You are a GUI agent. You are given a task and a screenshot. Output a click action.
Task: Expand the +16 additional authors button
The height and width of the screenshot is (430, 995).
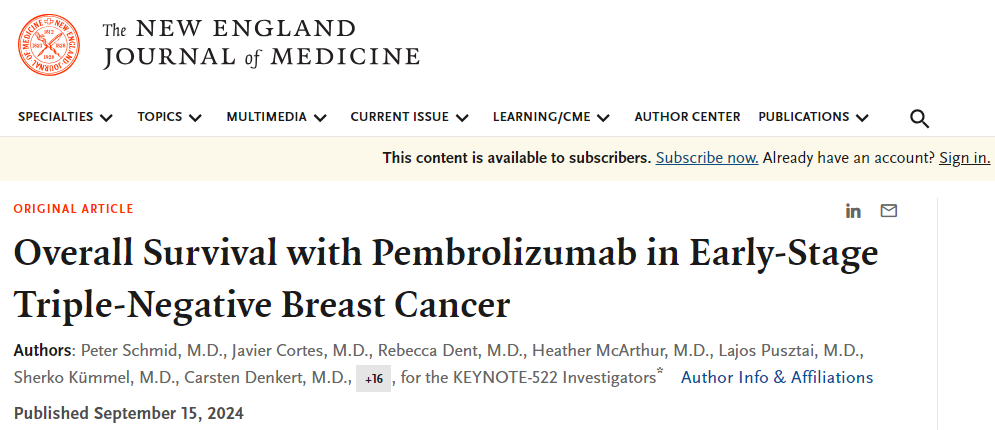click(x=373, y=379)
